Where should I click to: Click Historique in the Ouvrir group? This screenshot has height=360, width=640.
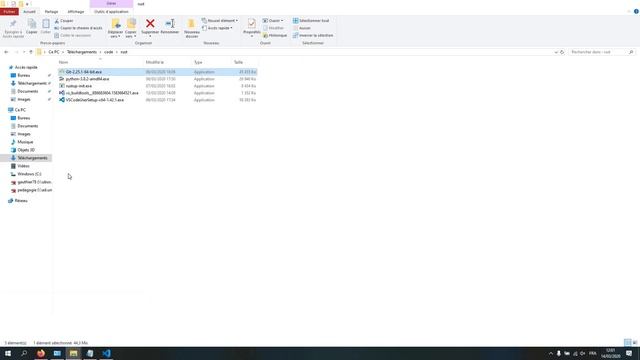coord(275,36)
